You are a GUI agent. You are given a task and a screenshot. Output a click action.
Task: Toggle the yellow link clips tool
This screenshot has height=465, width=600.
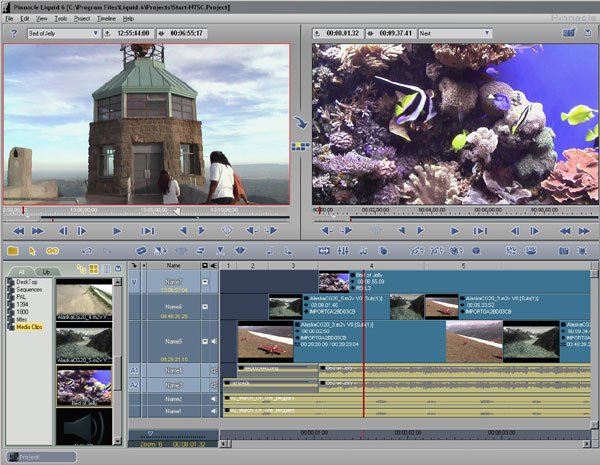pos(52,251)
